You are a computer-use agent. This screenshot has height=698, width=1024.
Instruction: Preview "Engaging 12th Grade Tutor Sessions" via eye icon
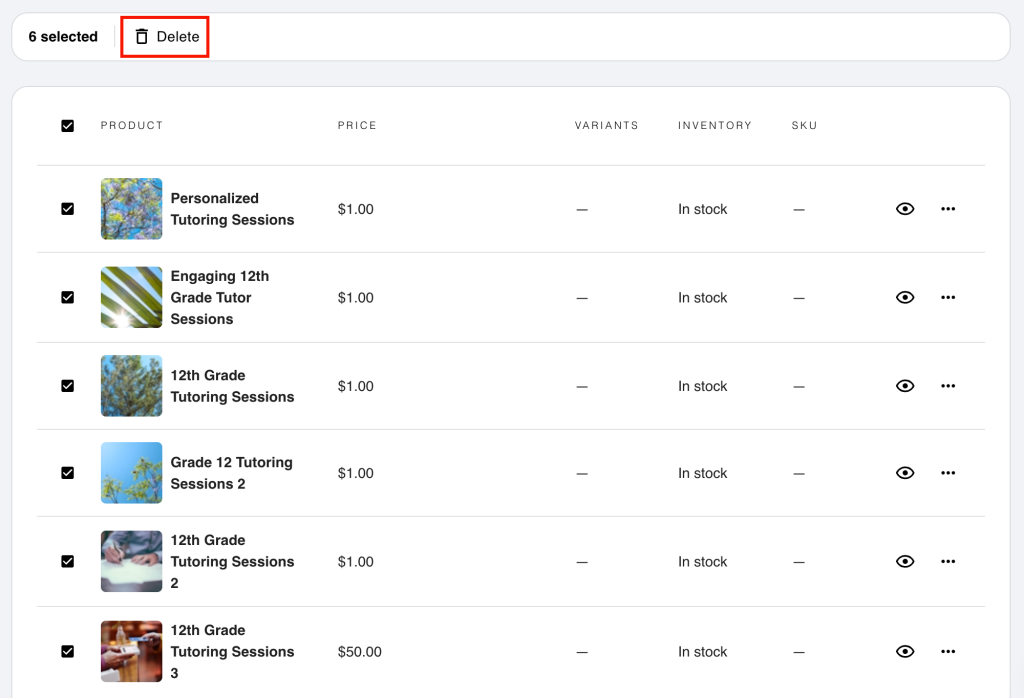tap(905, 297)
